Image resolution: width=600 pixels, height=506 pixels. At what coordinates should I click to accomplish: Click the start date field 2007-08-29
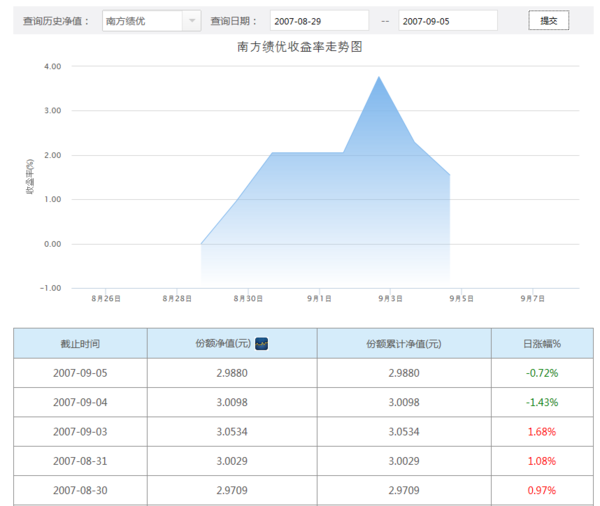coord(319,21)
